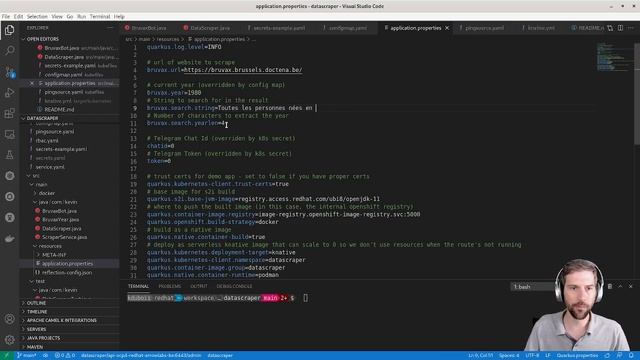Open reflection-config.json in the file tree
Screen dimensions: 640x360
coord(67,273)
